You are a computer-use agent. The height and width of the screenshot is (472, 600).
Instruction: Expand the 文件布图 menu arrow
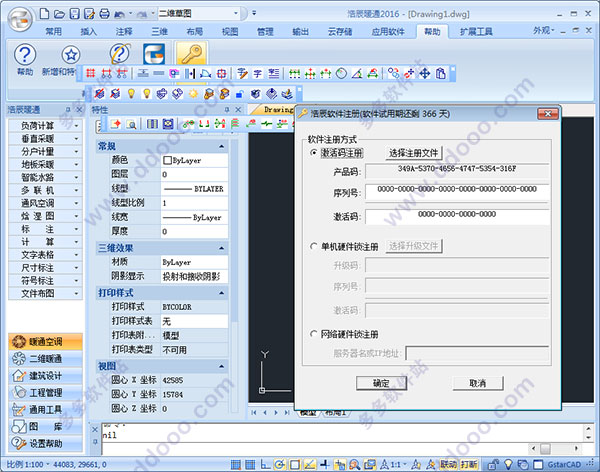[x=77, y=294]
